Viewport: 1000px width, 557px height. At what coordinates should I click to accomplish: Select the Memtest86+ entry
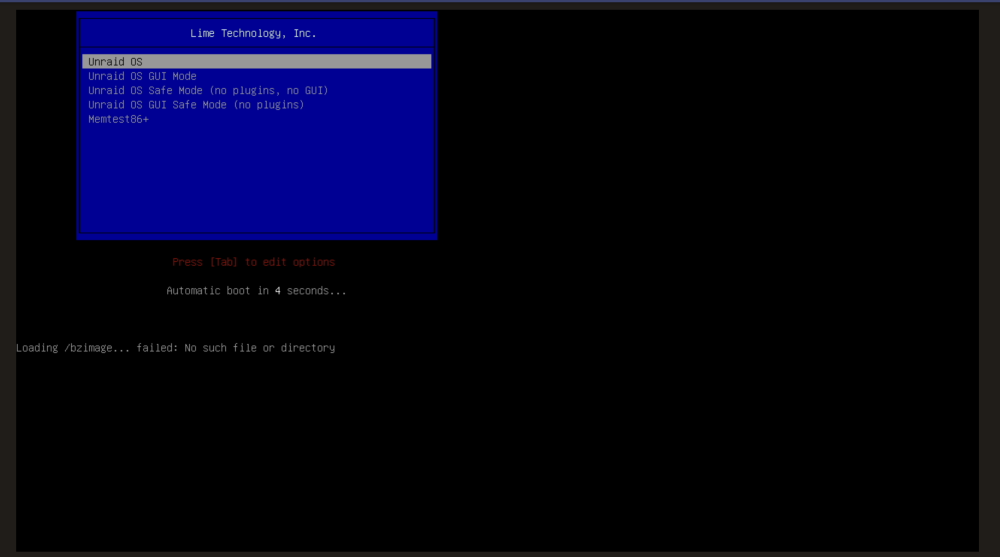(118, 119)
